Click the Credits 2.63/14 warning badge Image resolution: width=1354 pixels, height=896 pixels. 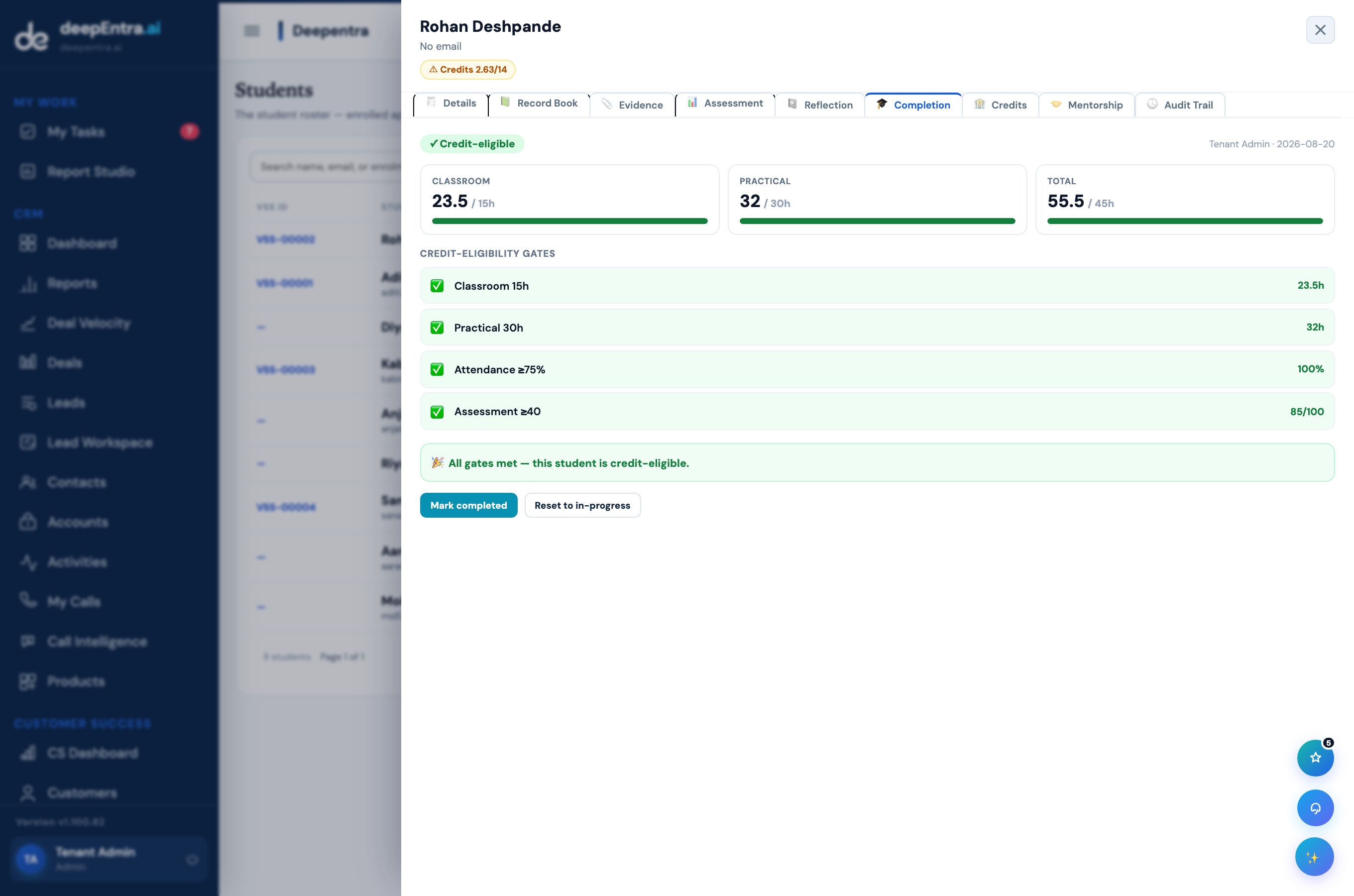[467, 69]
